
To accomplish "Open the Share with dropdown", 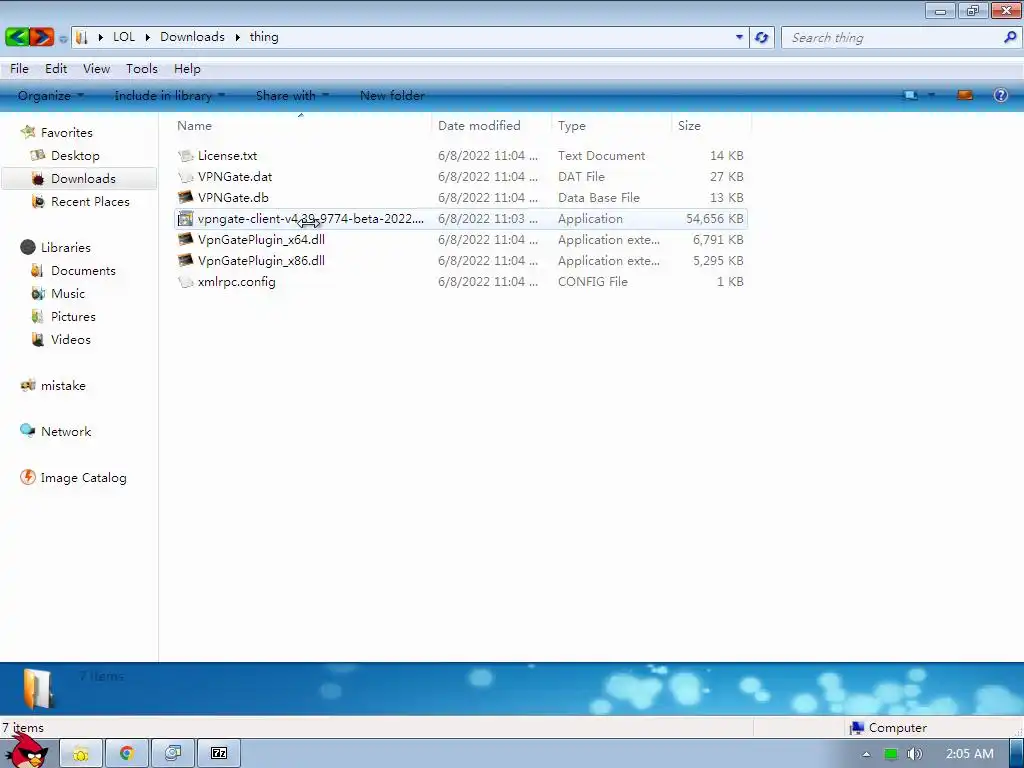I will [292, 95].
